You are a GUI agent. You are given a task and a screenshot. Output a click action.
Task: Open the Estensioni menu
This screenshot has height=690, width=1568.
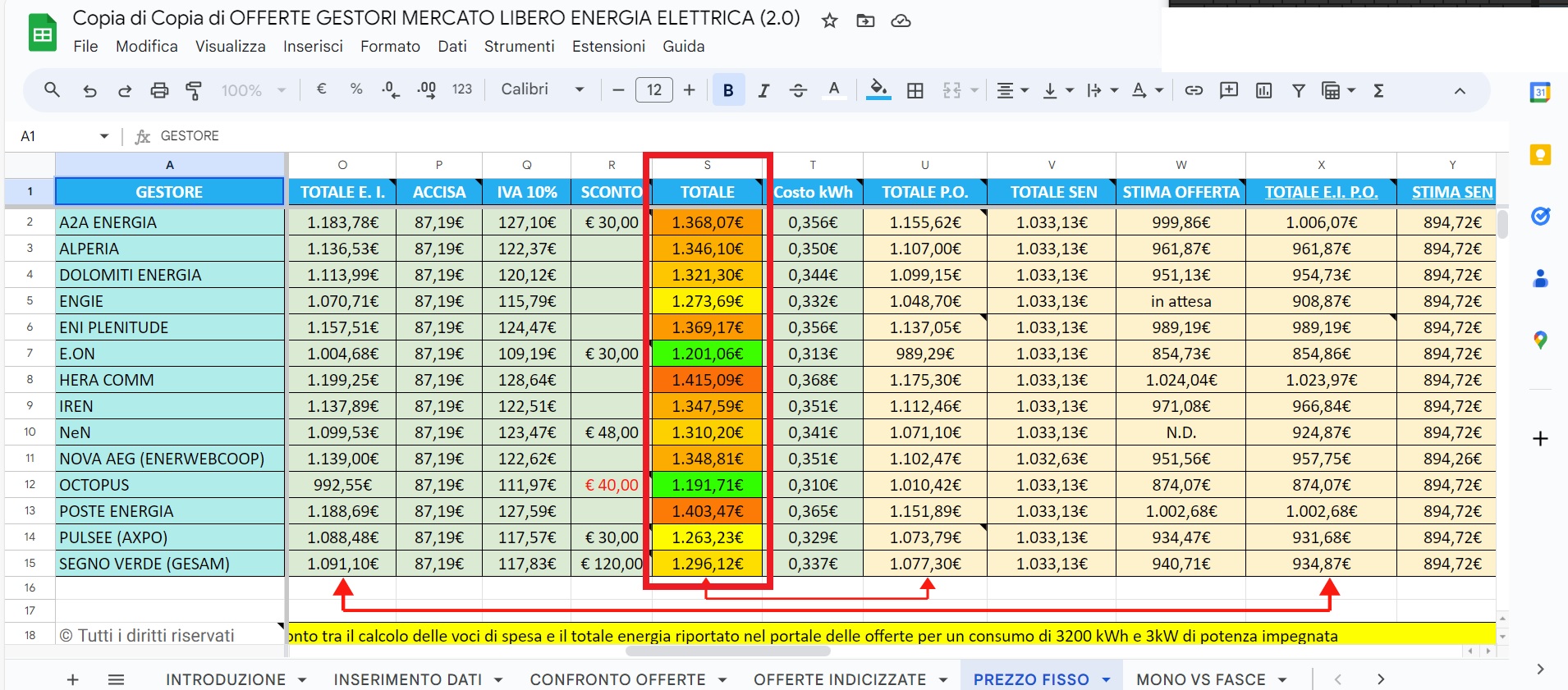click(608, 47)
